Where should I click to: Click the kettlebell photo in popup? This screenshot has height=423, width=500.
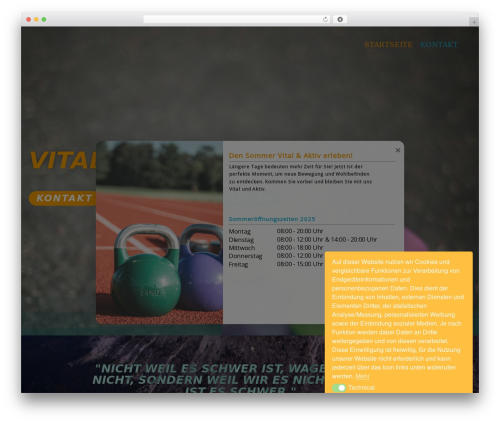click(x=159, y=232)
